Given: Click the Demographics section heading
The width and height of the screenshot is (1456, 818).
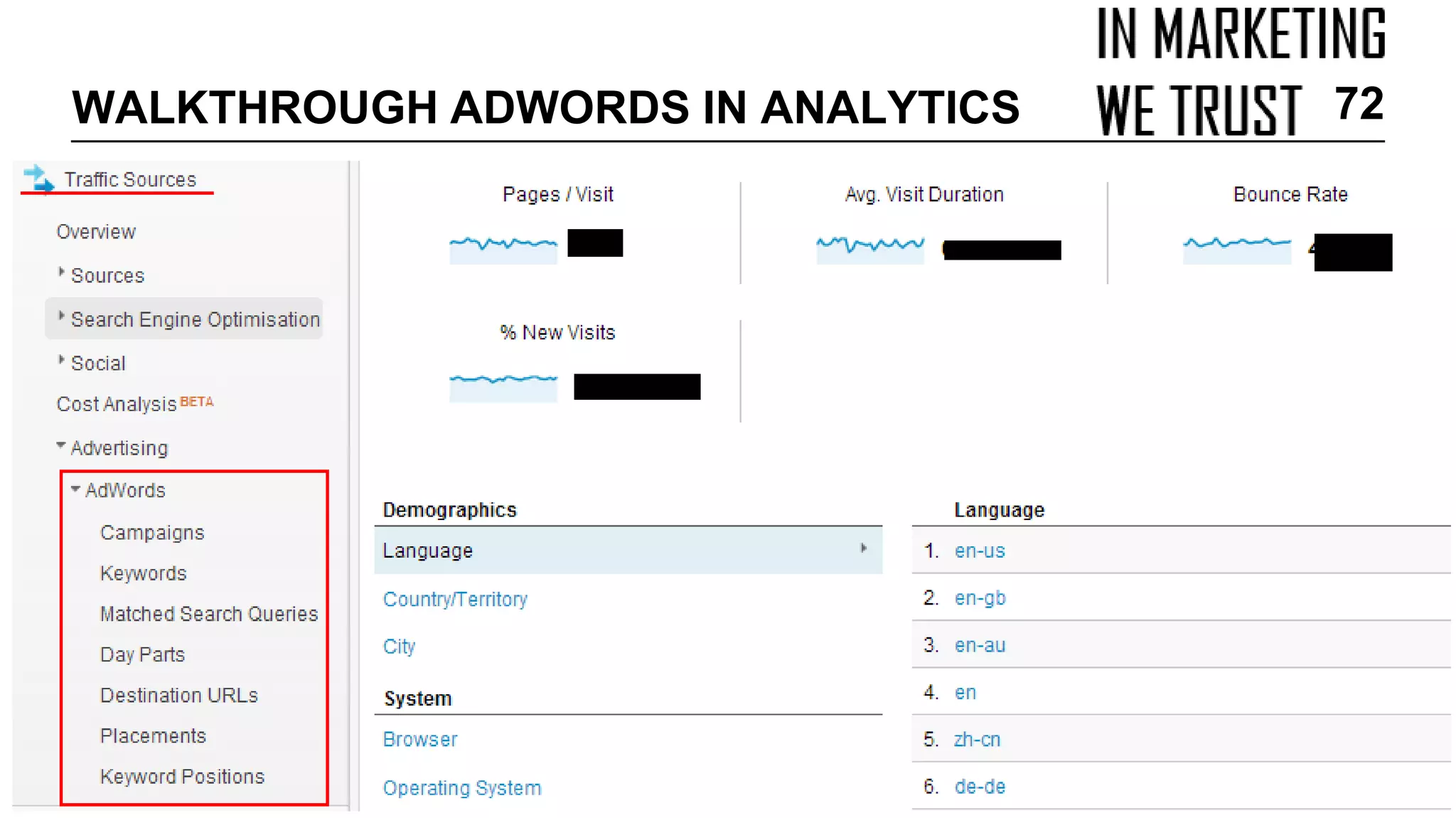Looking at the screenshot, I should pos(449,510).
